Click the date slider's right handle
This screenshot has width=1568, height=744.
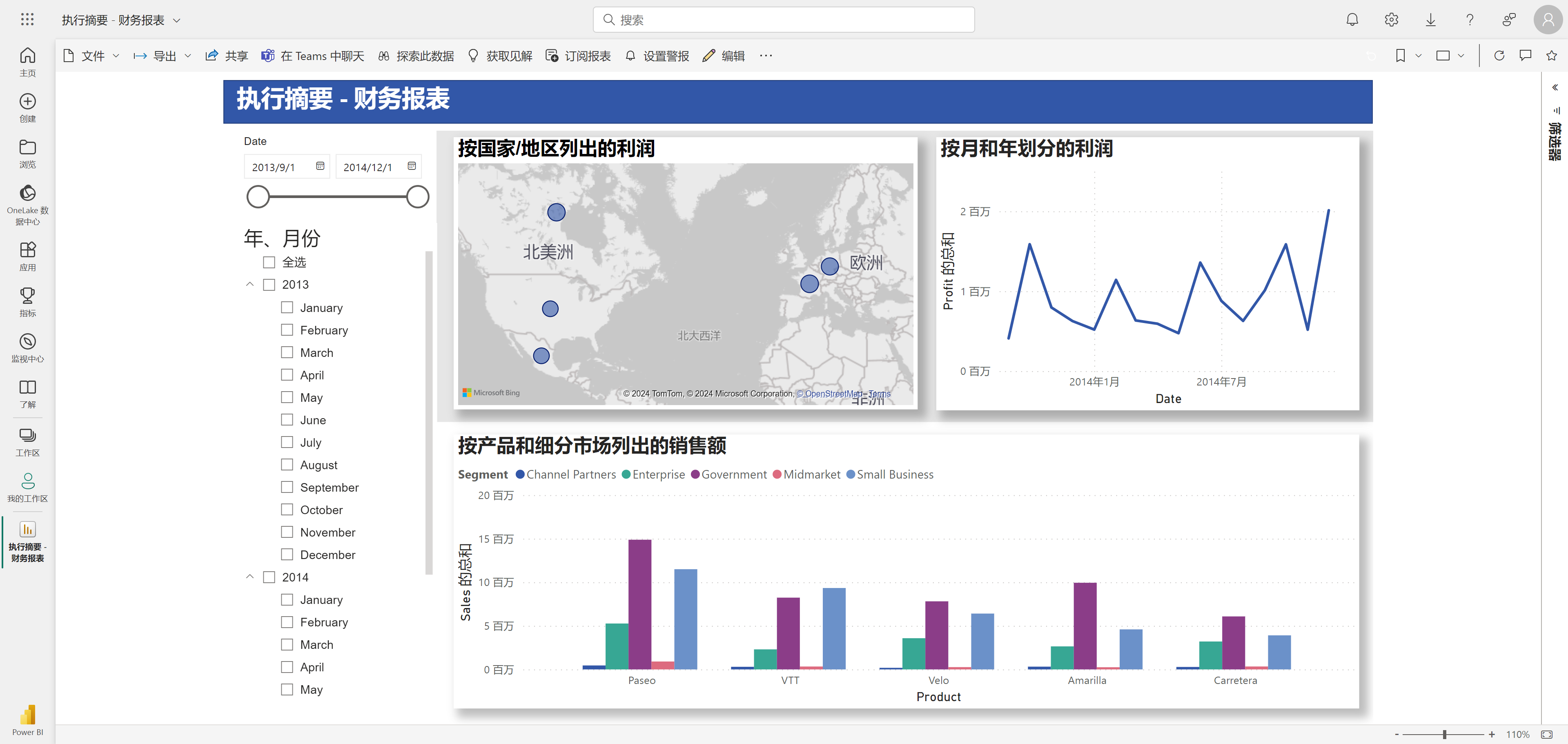tap(418, 197)
